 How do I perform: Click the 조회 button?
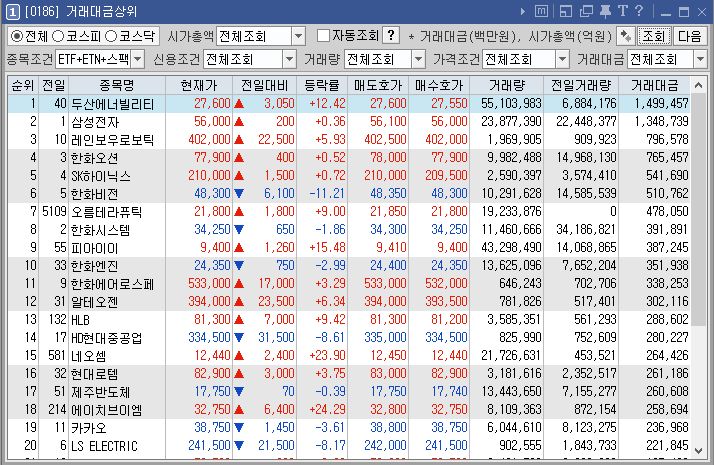pos(653,36)
